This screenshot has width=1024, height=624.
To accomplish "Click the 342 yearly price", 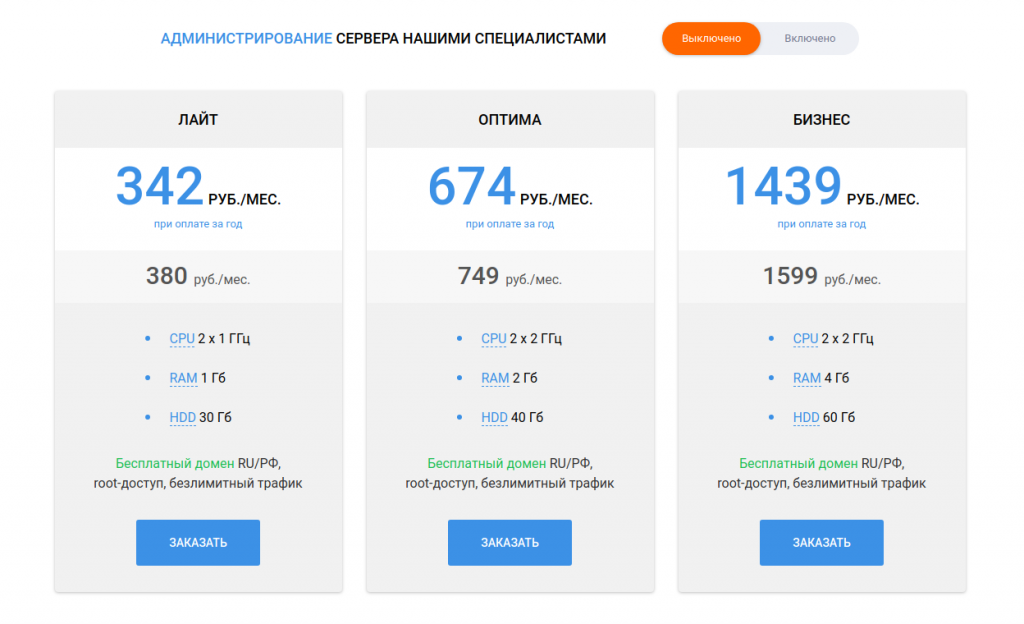I will click(x=159, y=186).
